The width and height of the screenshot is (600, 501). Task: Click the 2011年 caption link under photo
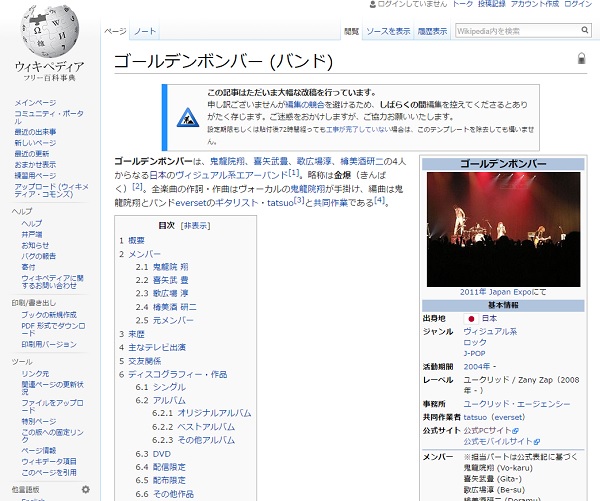(473, 292)
